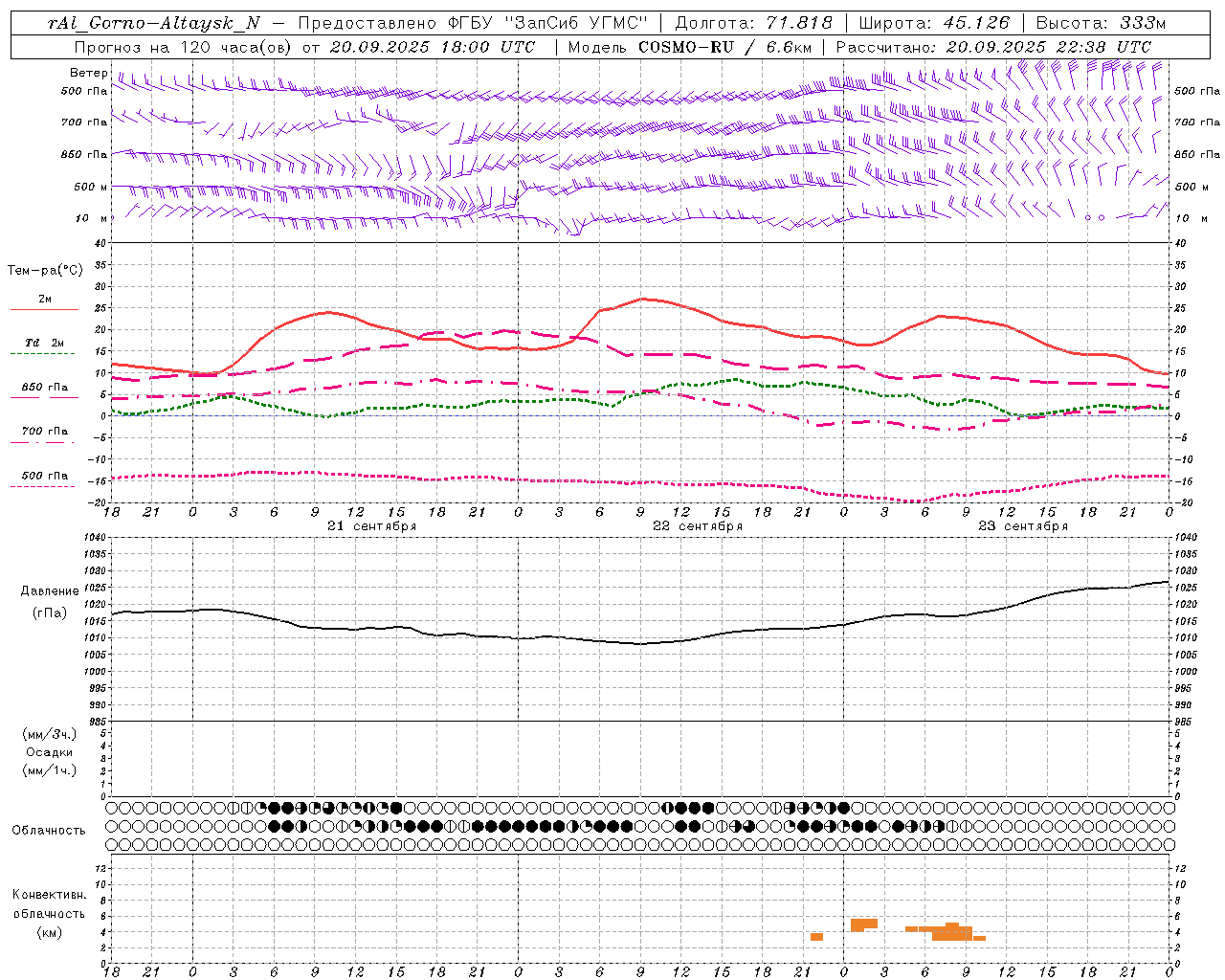Click the 500 м wind level label on left
The width and height of the screenshot is (1225, 980).
click(91, 187)
